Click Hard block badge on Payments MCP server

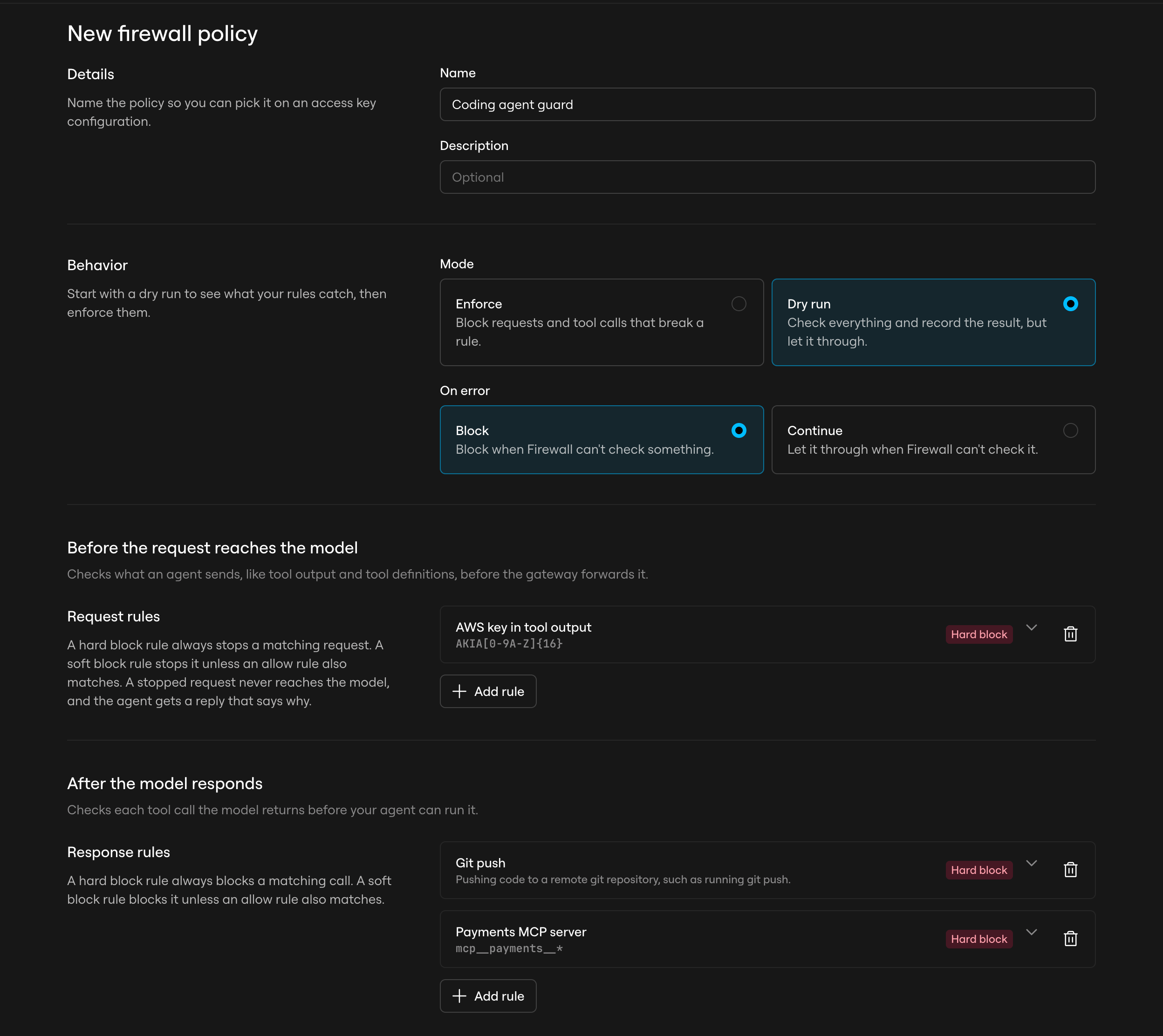[978, 939]
